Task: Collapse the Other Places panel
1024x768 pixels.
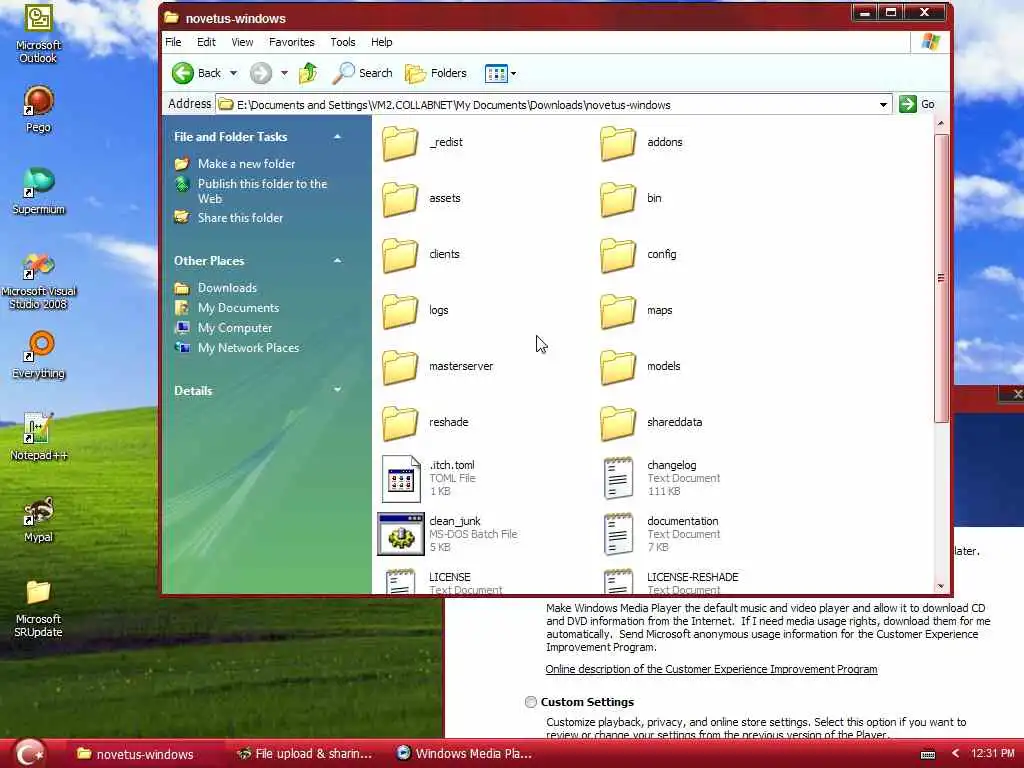Action: pyautogui.click(x=337, y=261)
